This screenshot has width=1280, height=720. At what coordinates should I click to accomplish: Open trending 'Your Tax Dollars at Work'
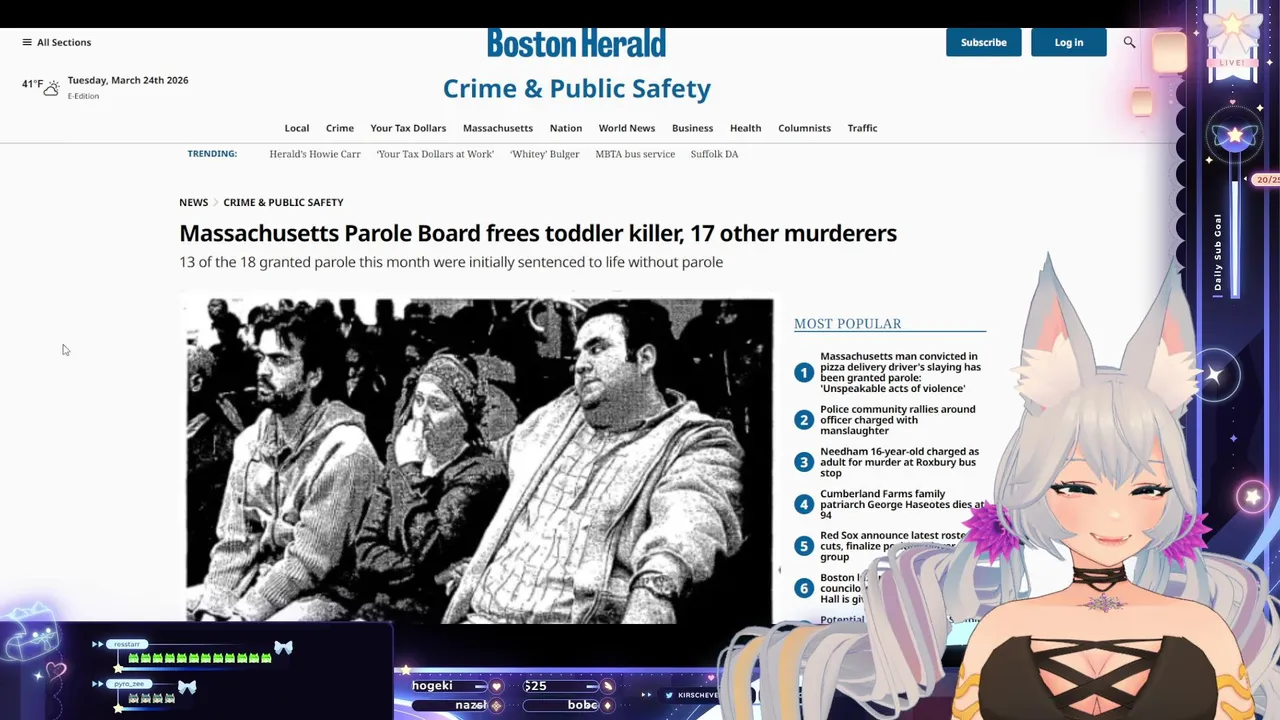point(435,154)
